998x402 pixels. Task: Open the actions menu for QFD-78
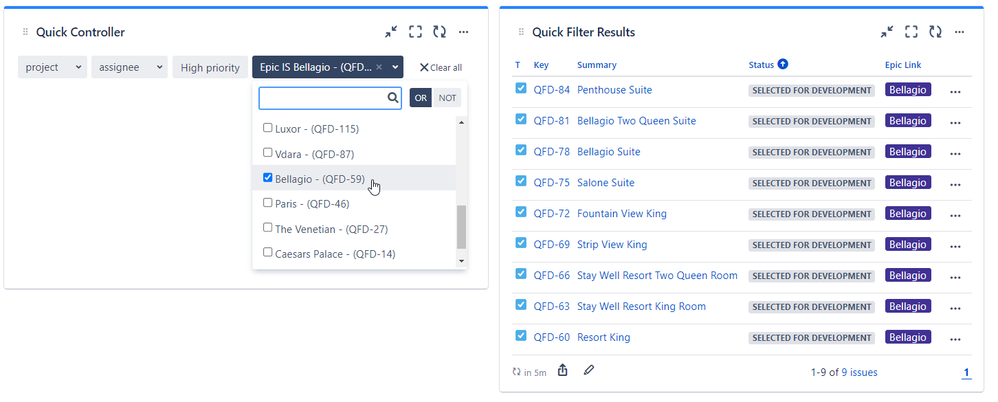coord(955,153)
